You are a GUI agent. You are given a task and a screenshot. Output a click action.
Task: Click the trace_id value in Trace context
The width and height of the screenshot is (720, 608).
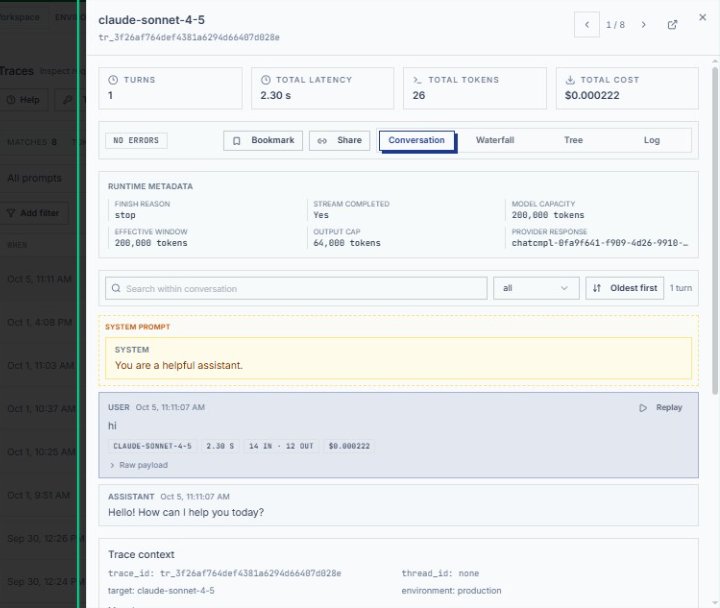coord(250,574)
